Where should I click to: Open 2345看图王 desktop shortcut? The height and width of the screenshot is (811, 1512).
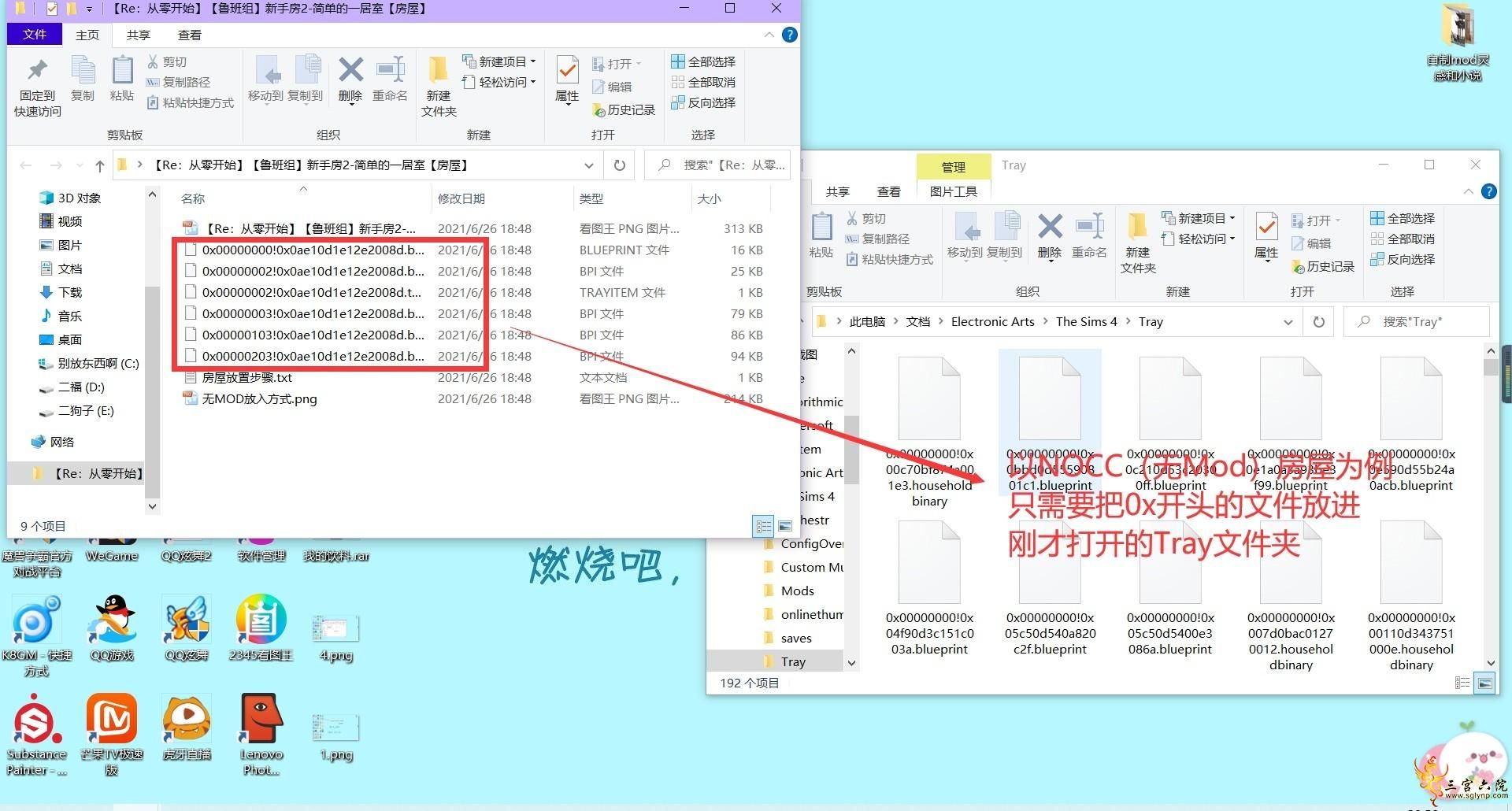[261, 628]
